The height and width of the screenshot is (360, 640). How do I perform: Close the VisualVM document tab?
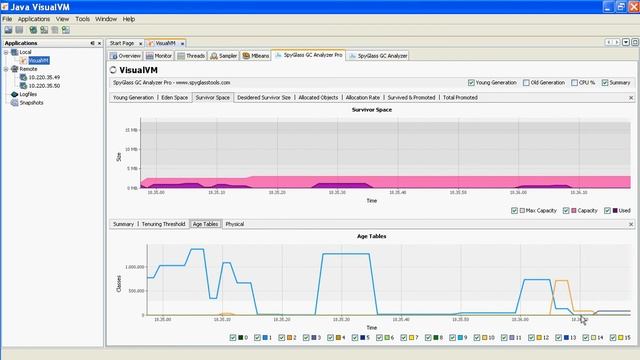point(182,43)
